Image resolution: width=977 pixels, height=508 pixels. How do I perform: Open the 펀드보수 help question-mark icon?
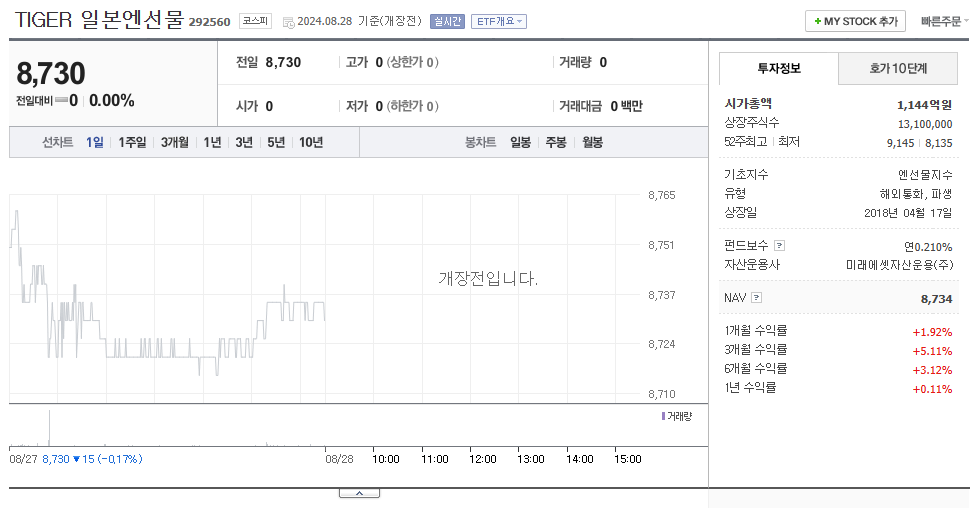[x=779, y=246]
